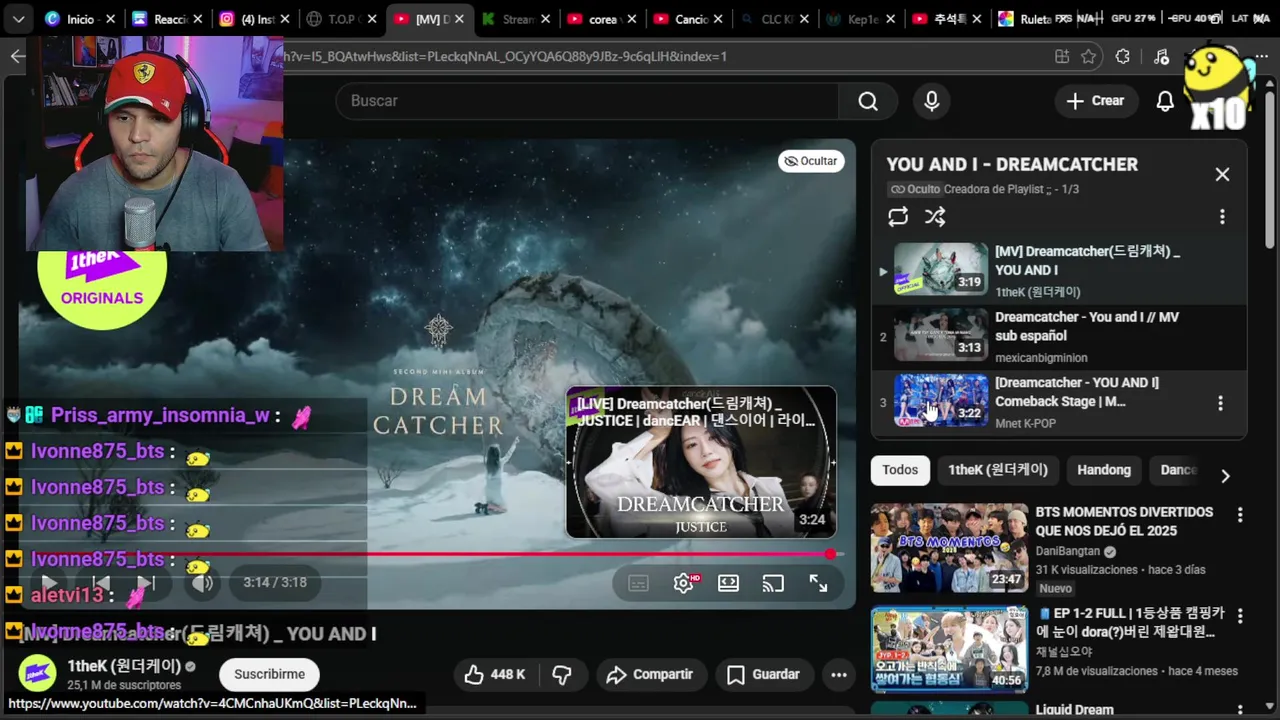Open browser three-dot settings menu
The height and width of the screenshot is (720, 1280).
point(1262,57)
